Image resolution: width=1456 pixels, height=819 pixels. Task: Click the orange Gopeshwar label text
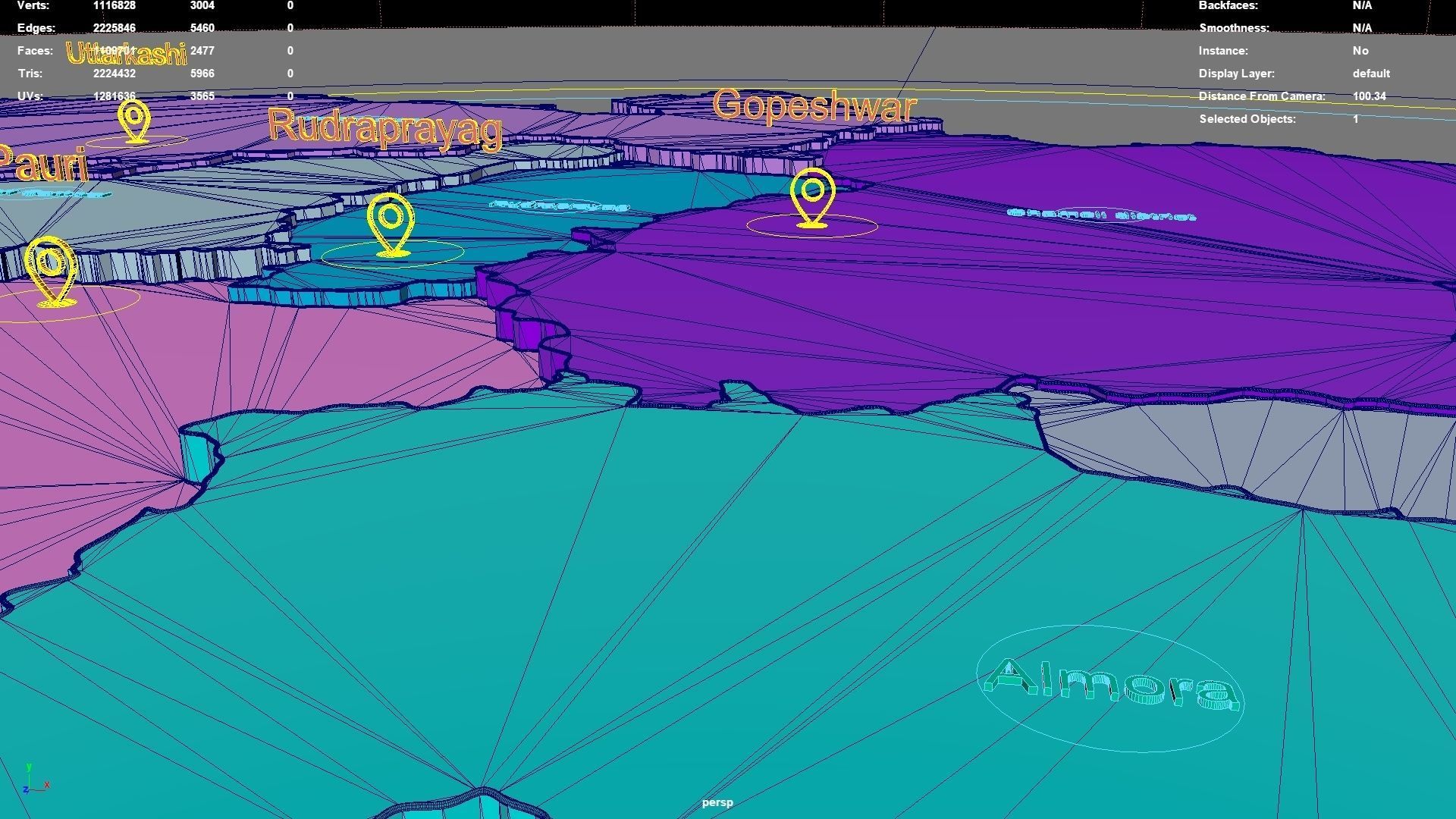814,105
